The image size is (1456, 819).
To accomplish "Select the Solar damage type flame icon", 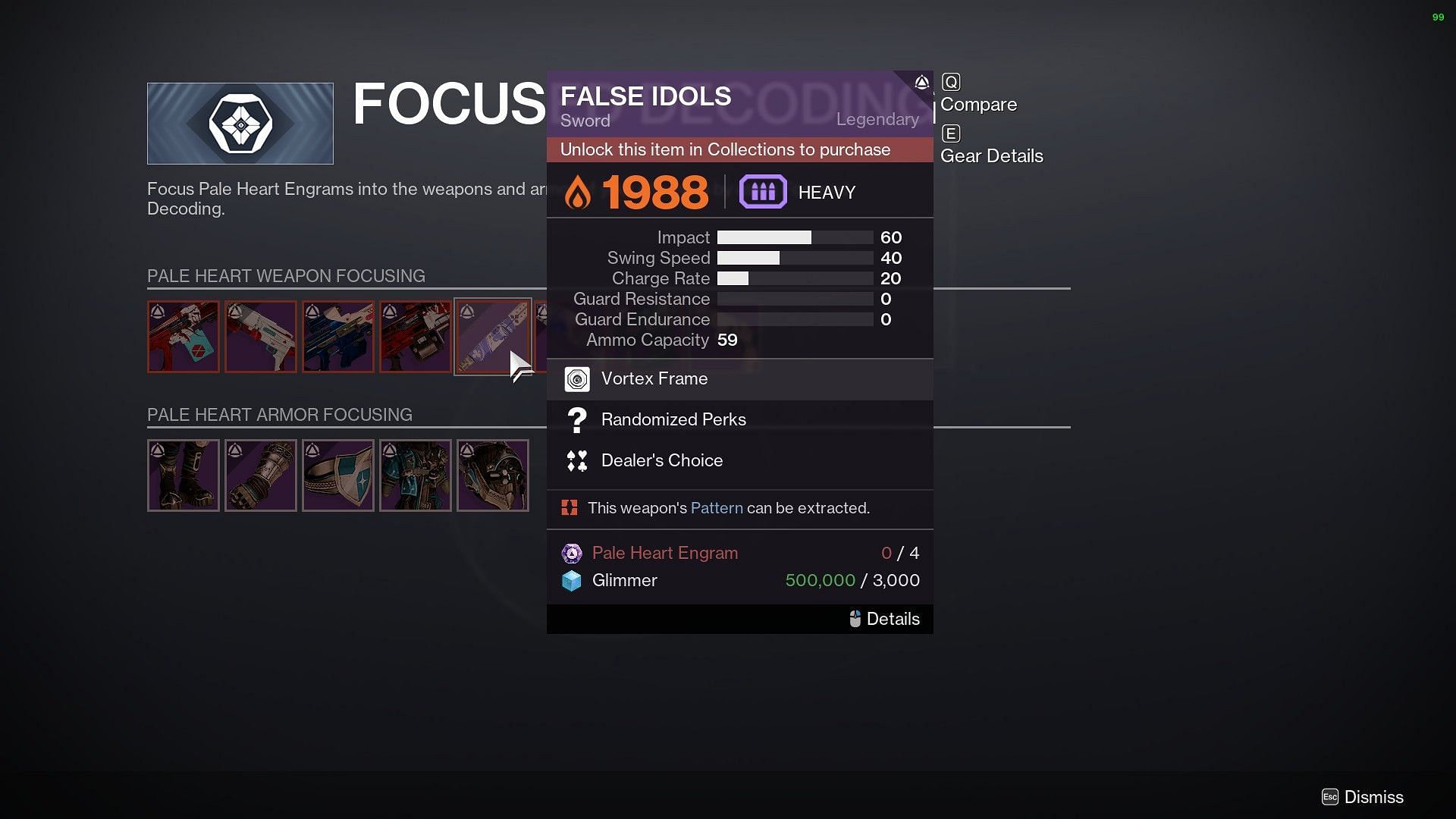I will tap(581, 192).
